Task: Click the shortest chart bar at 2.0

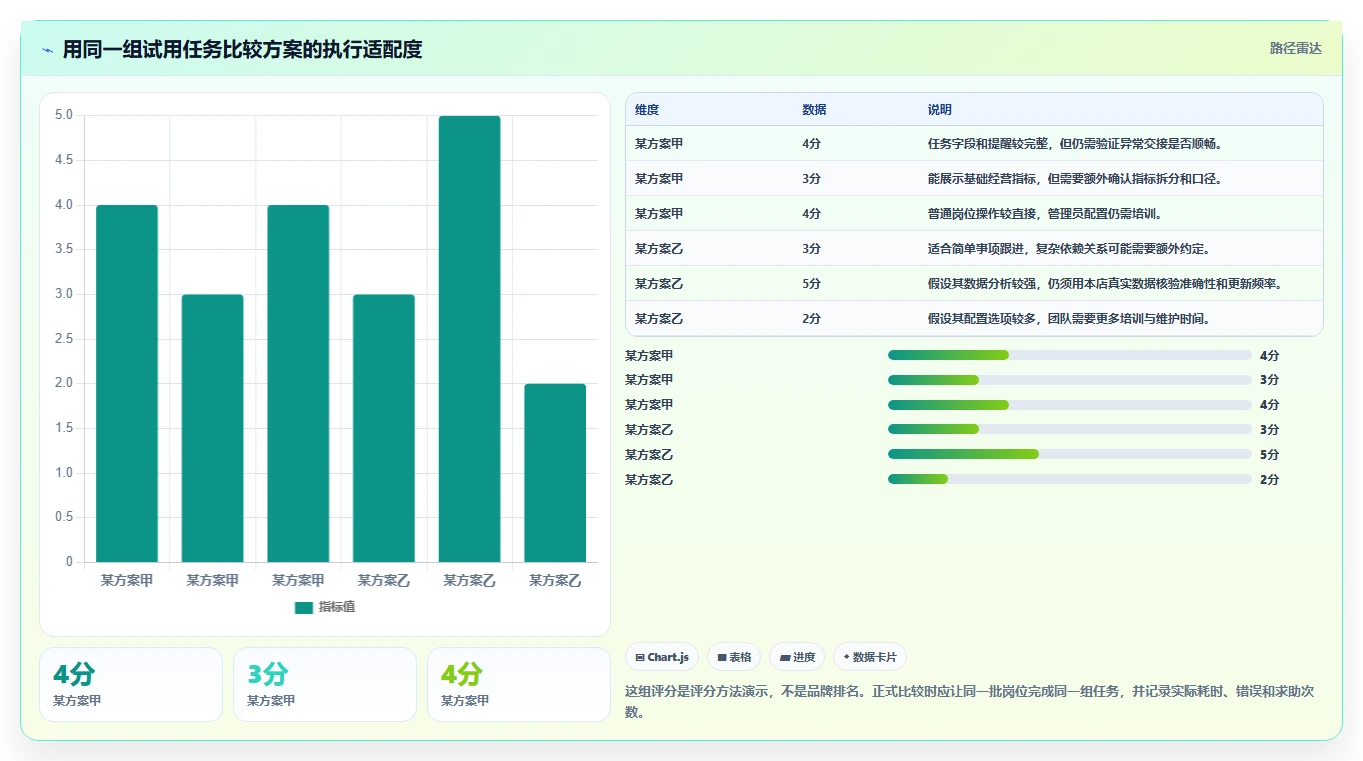Action: [x=555, y=473]
